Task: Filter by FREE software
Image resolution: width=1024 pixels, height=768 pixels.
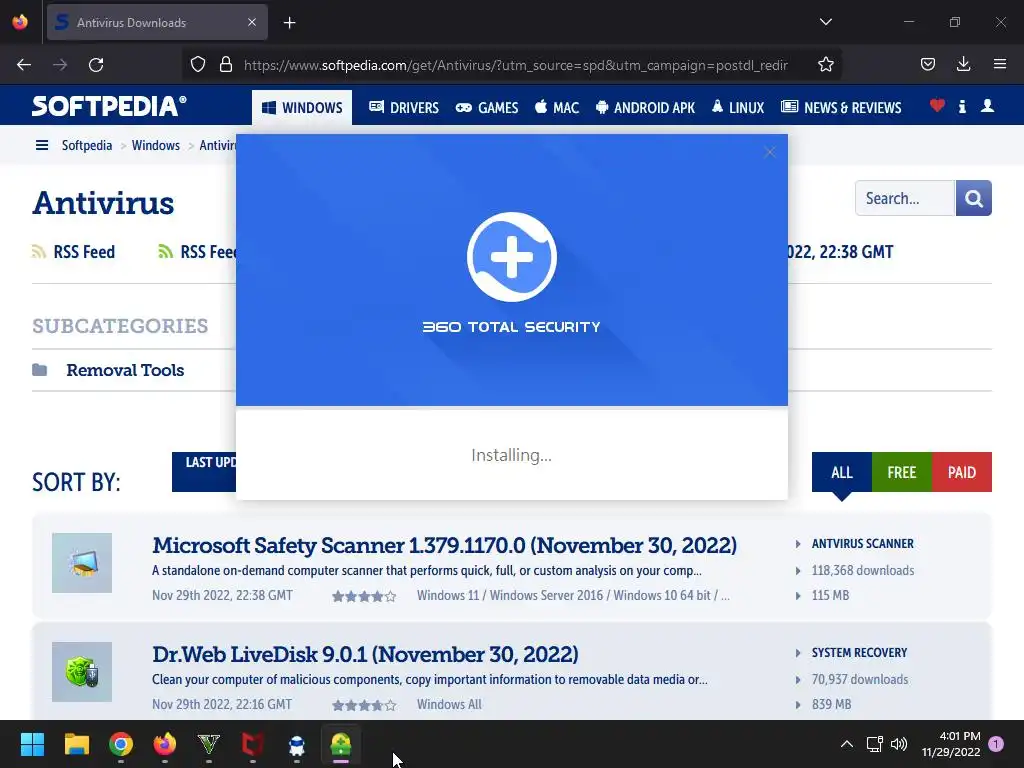Action: coord(902,472)
